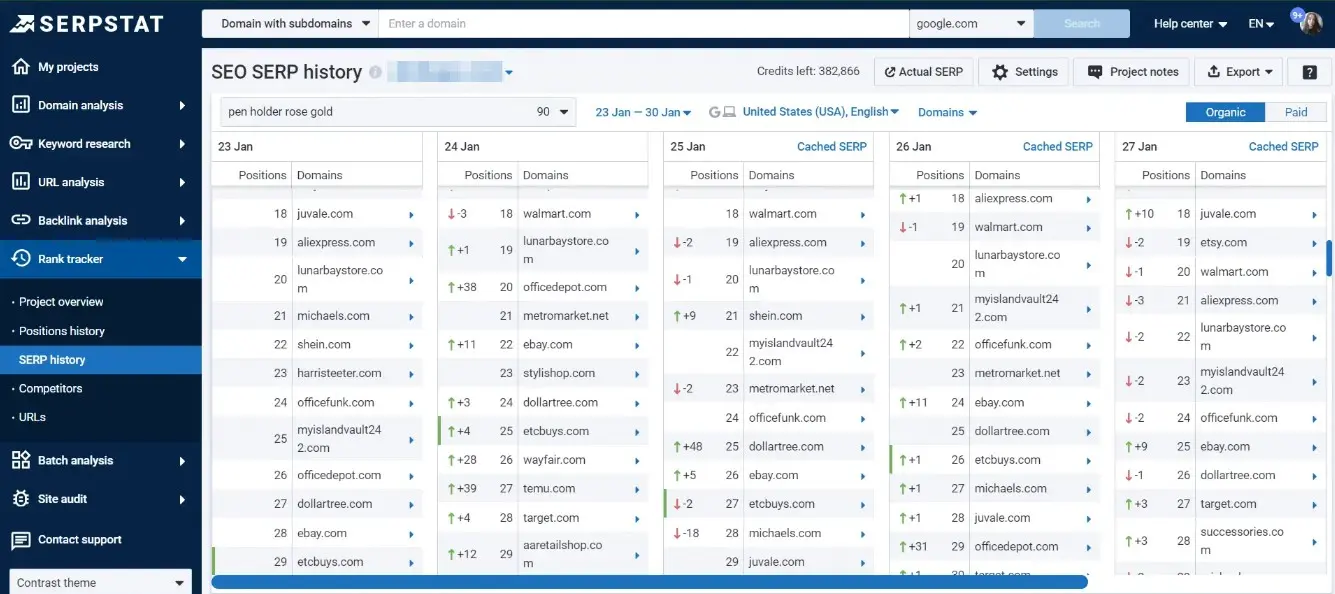Open URLs page in Rank tracker
The width and height of the screenshot is (1335, 594).
[32, 417]
